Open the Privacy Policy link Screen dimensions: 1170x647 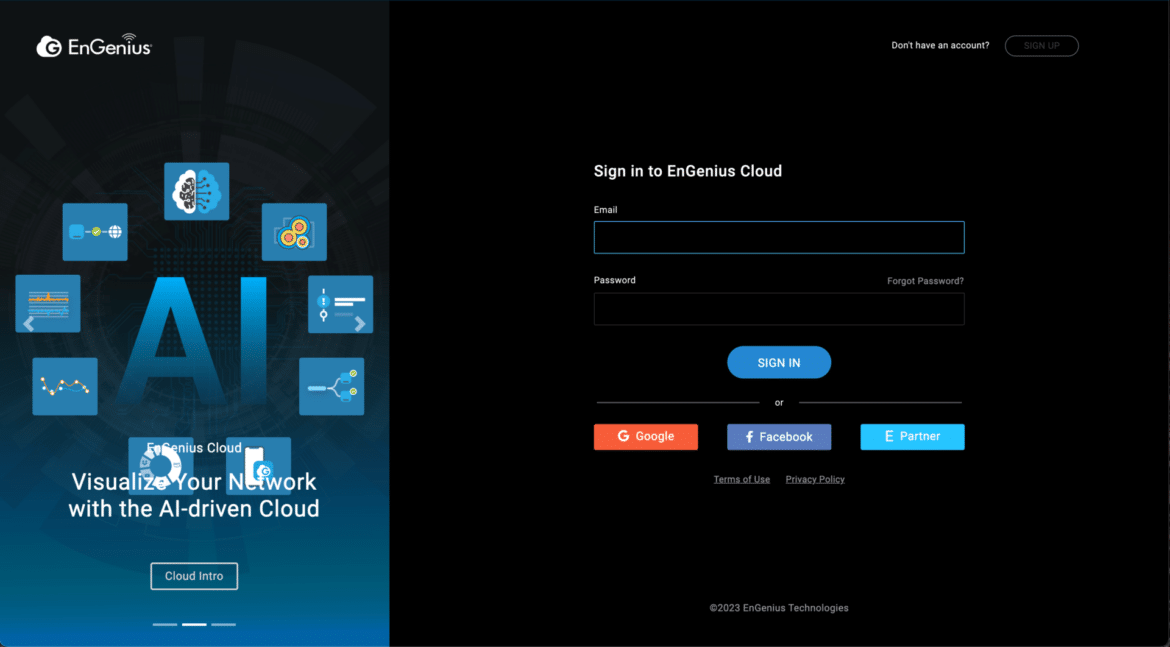[x=815, y=479]
